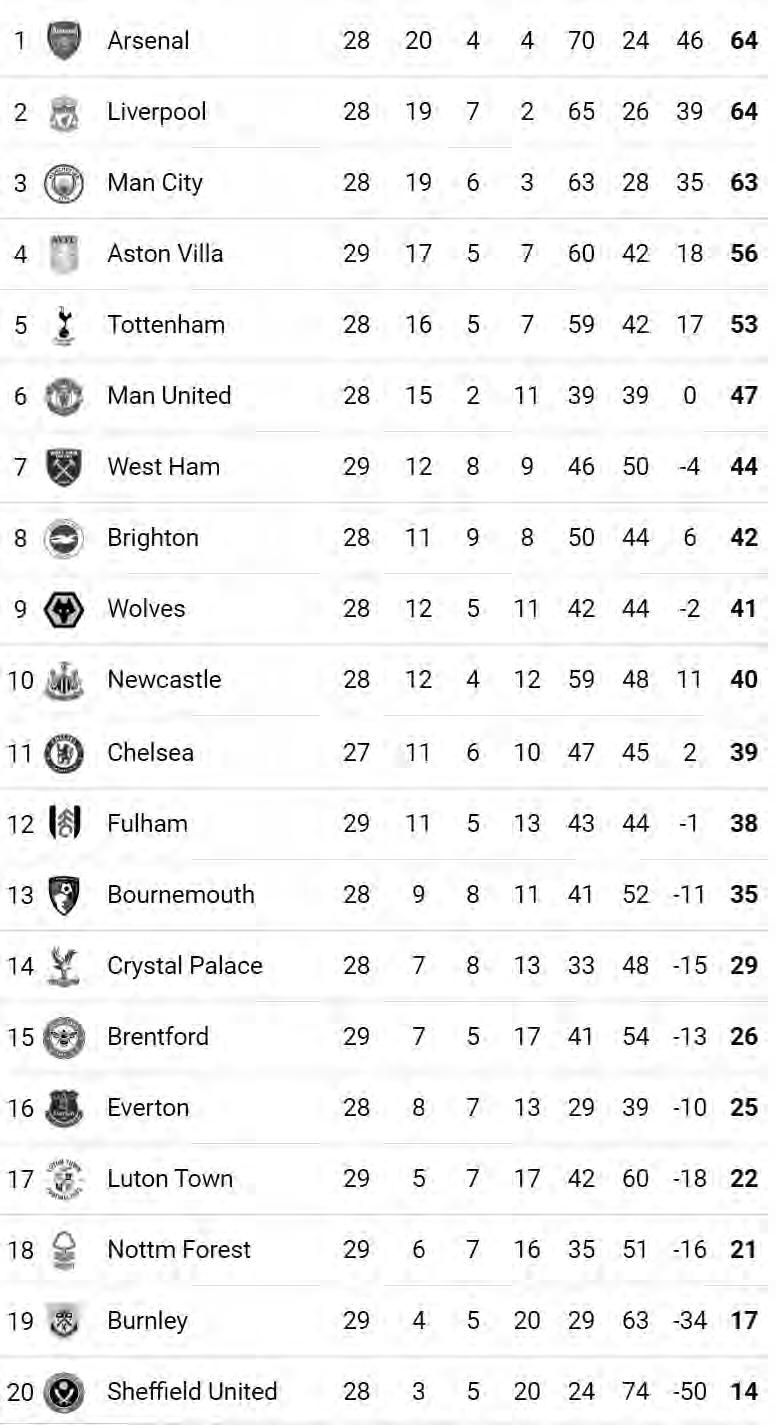The height and width of the screenshot is (1425, 776).
Task: Select the Crystal Palace eagle crest
Action: coord(62,966)
